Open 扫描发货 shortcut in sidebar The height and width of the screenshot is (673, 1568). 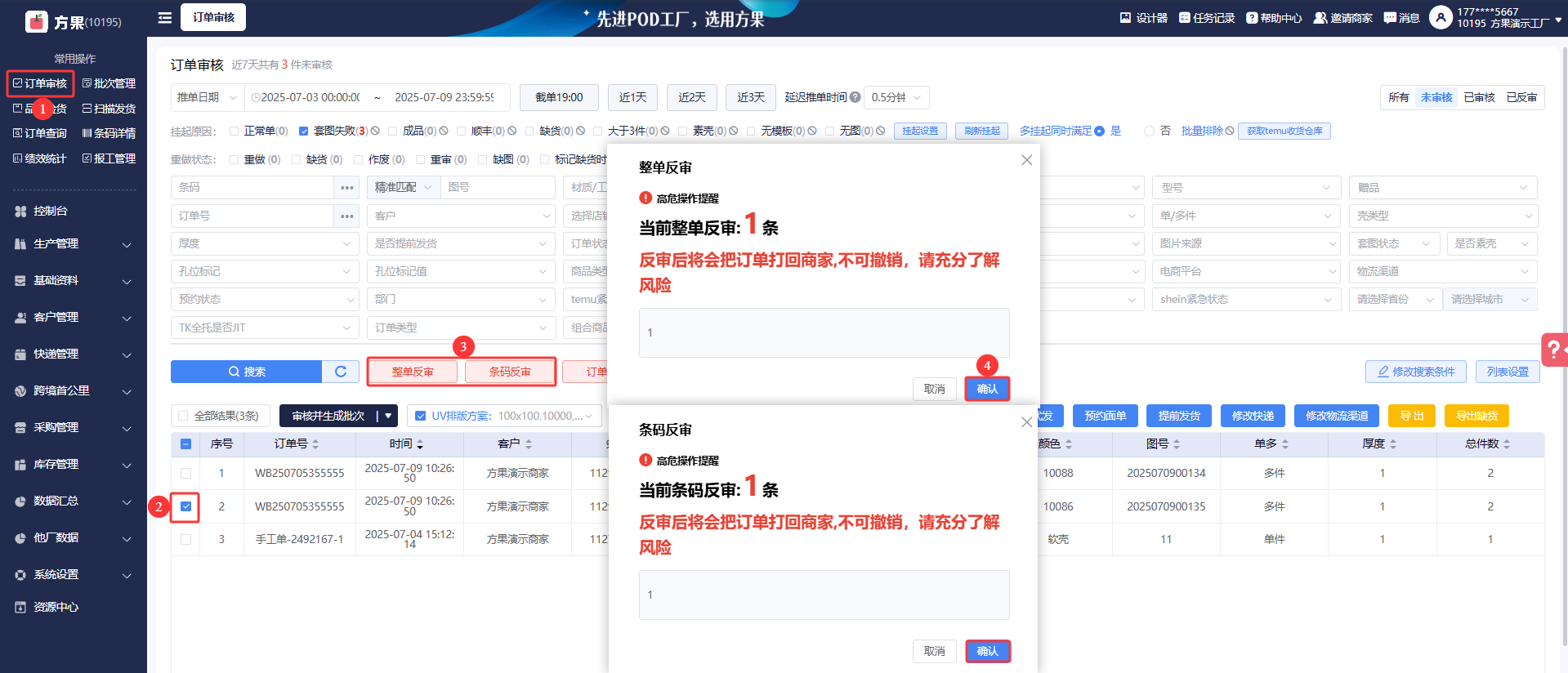[109, 109]
